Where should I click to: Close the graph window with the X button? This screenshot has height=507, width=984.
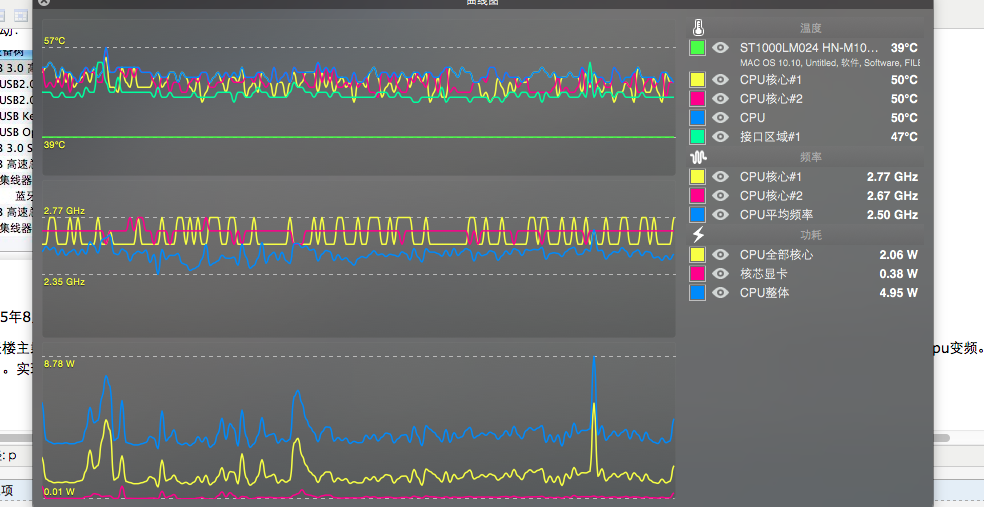click(43, 2)
